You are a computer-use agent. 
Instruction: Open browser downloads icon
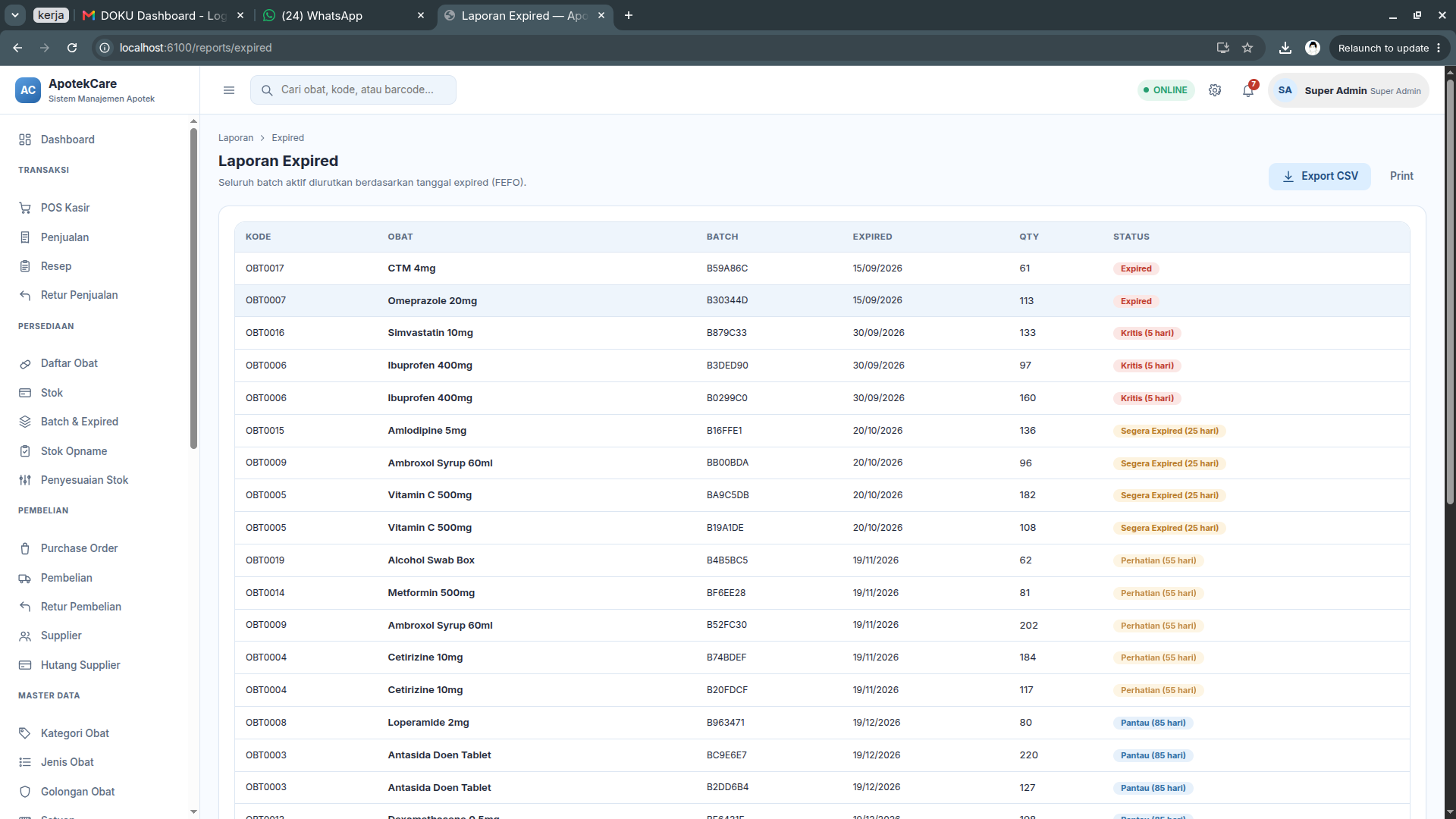1285,48
